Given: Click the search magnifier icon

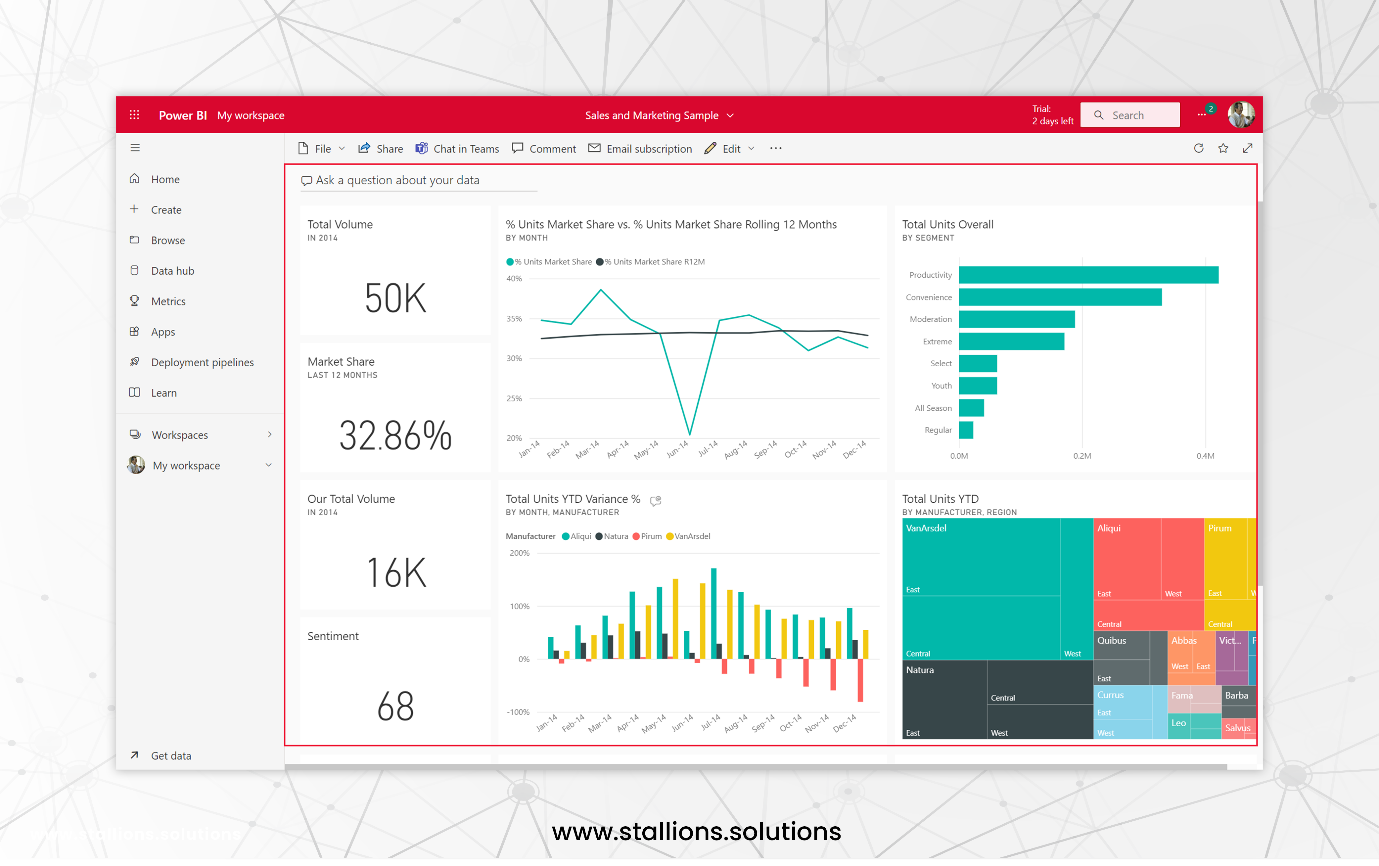Looking at the screenshot, I should [x=1098, y=115].
